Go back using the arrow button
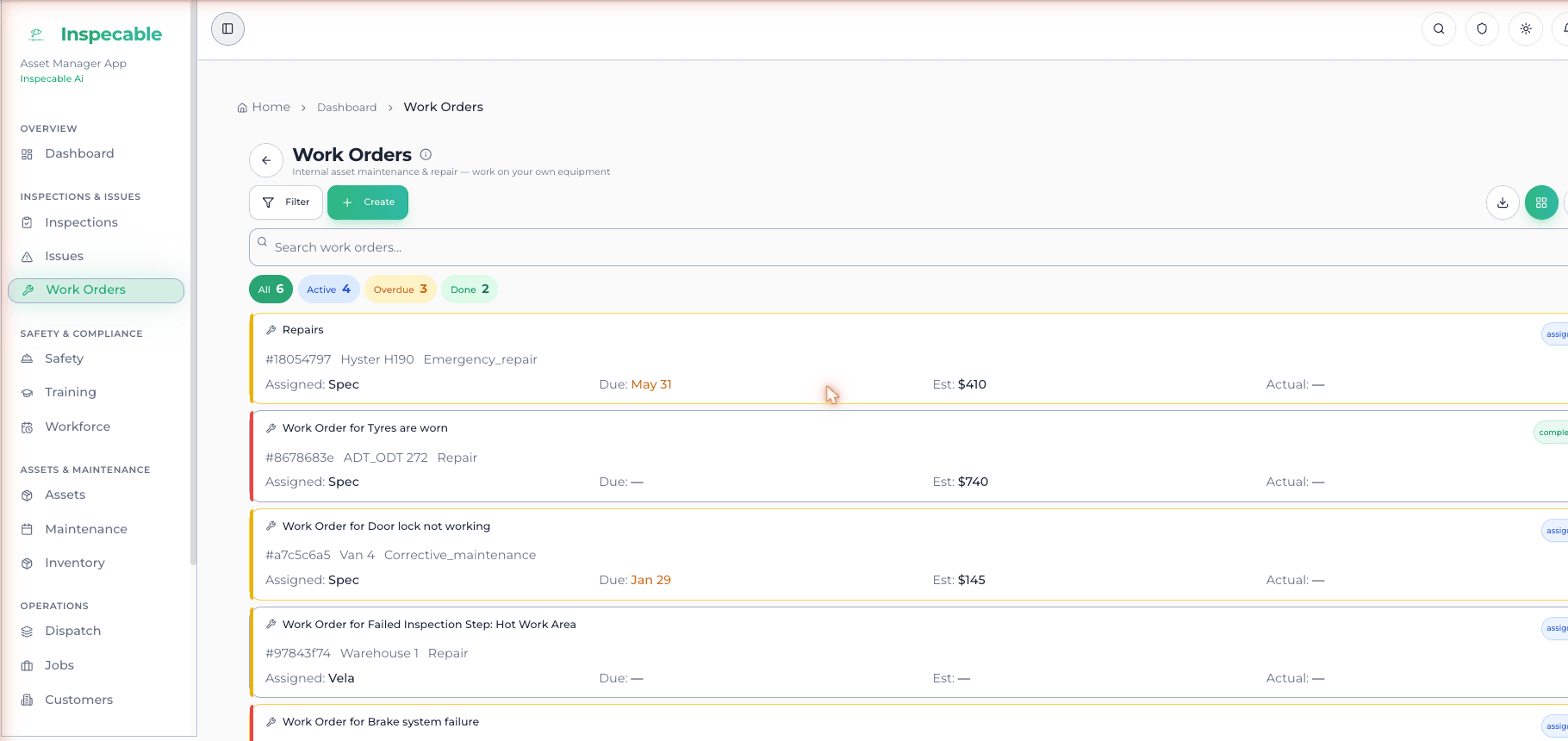The width and height of the screenshot is (1568, 741). click(x=266, y=160)
